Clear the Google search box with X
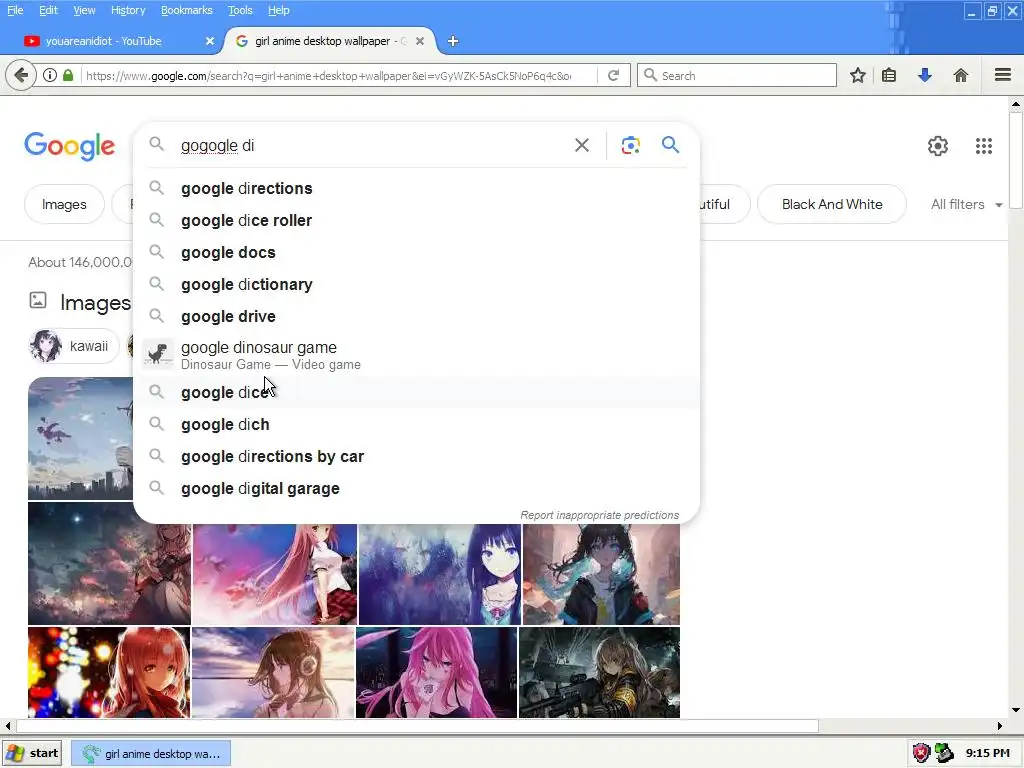This screenshot has height=768, width=1024. coord(581,145)
